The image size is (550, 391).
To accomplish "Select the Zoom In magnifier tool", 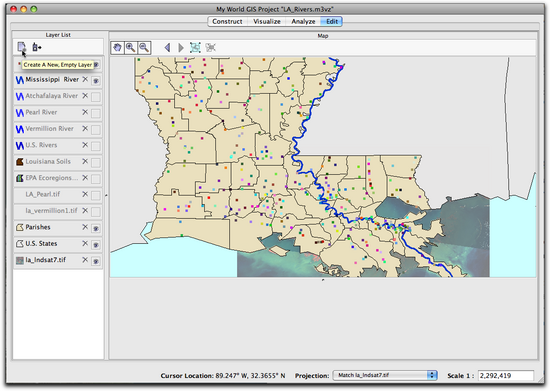I will (x=131, y=48).
